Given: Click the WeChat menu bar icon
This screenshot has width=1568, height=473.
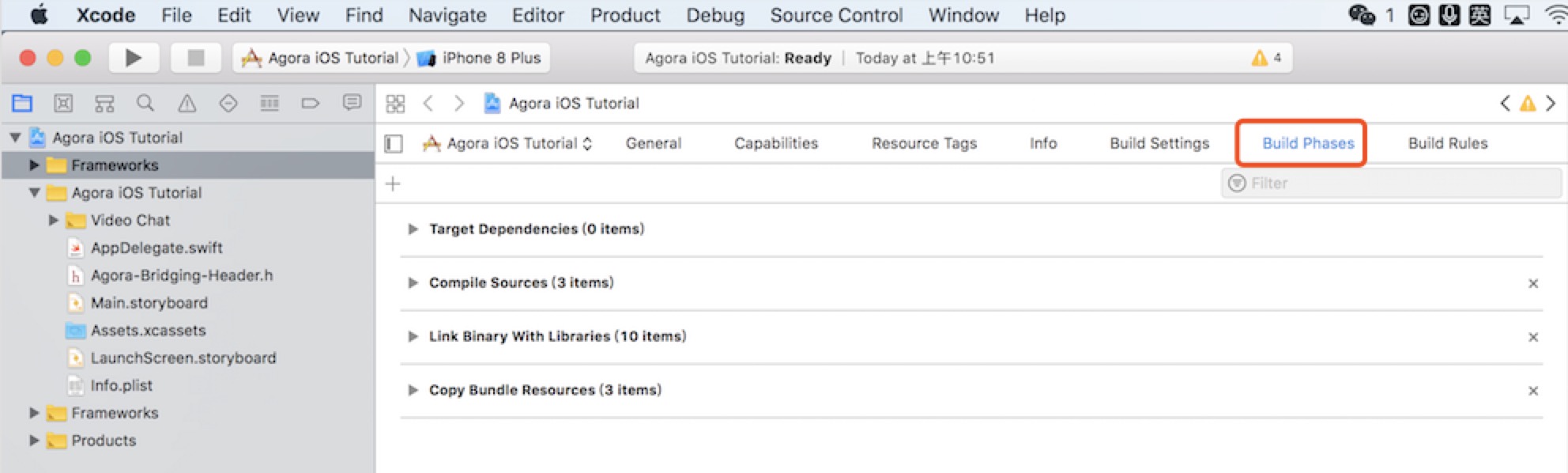Looking at the screenshot, I should pos(1362,15).
